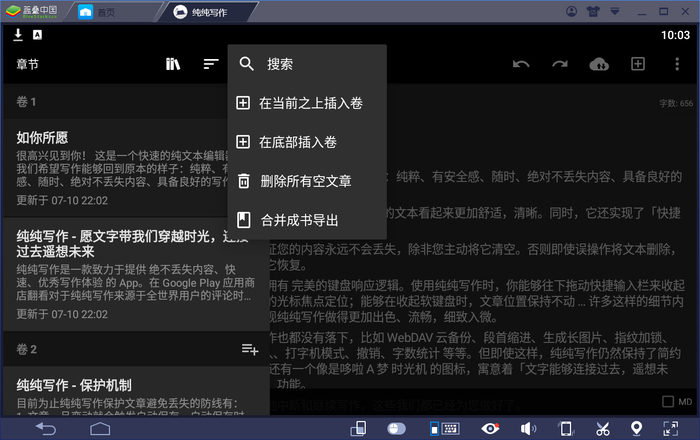
Task: Click the Android back button
Action: (46, 429)
